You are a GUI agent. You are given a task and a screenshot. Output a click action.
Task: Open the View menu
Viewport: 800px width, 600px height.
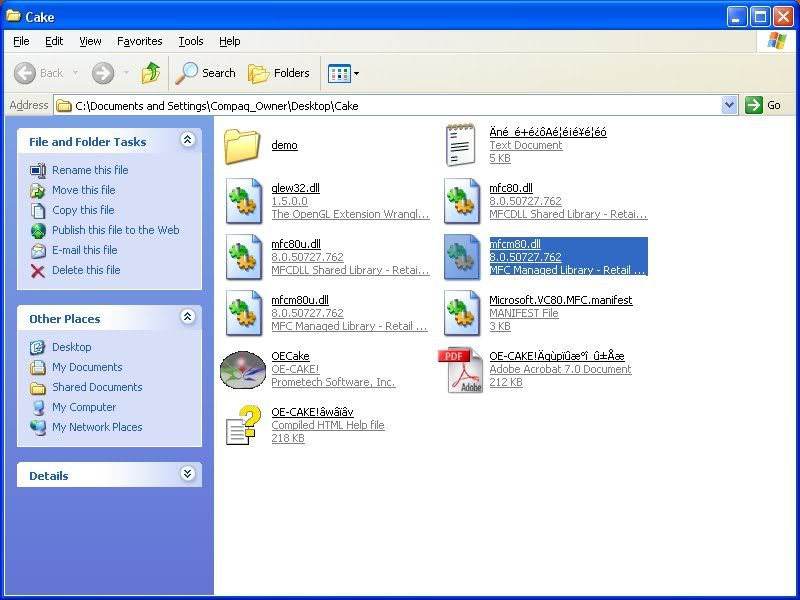90,41
